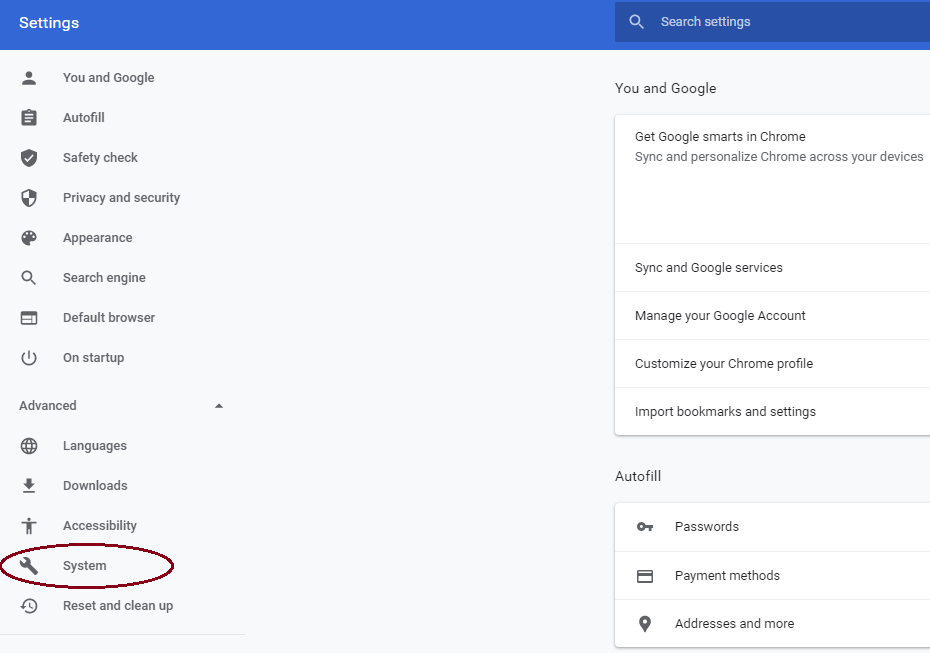The width and height of the screenshot is (930, 653).
Task: Collapse the Advanced section arrow
Action: (218, 406)
